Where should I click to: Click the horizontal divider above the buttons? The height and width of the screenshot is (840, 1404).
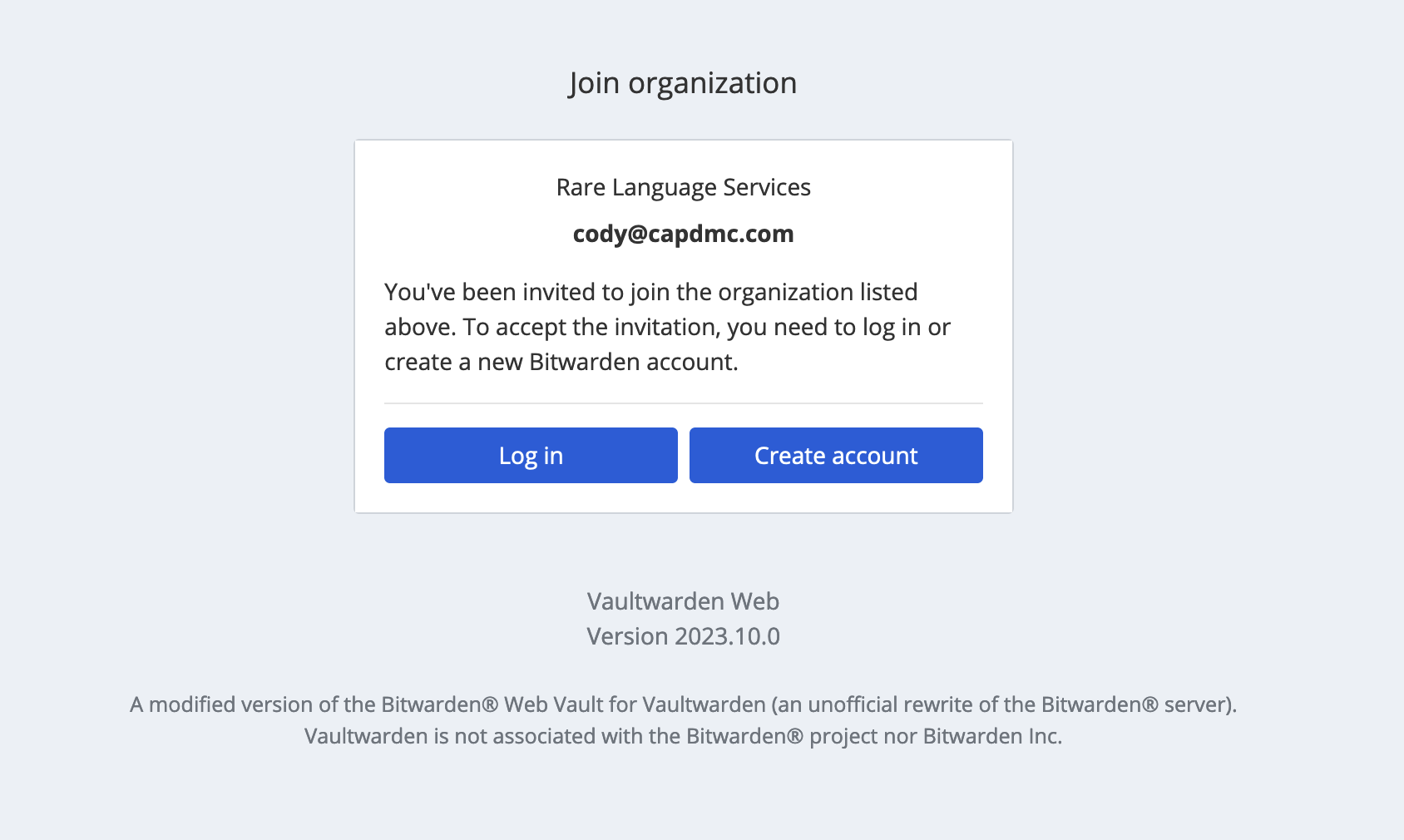[x=683, y=403]
